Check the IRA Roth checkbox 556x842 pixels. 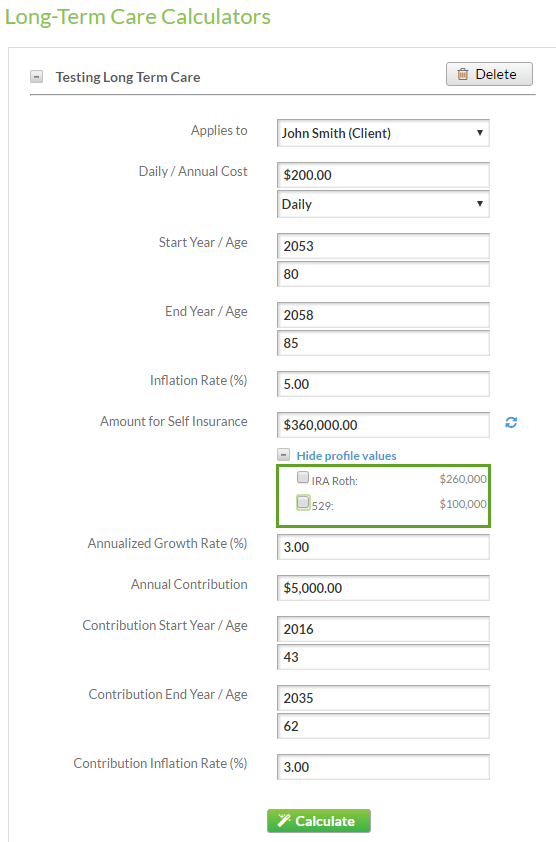tap(303, 477)
